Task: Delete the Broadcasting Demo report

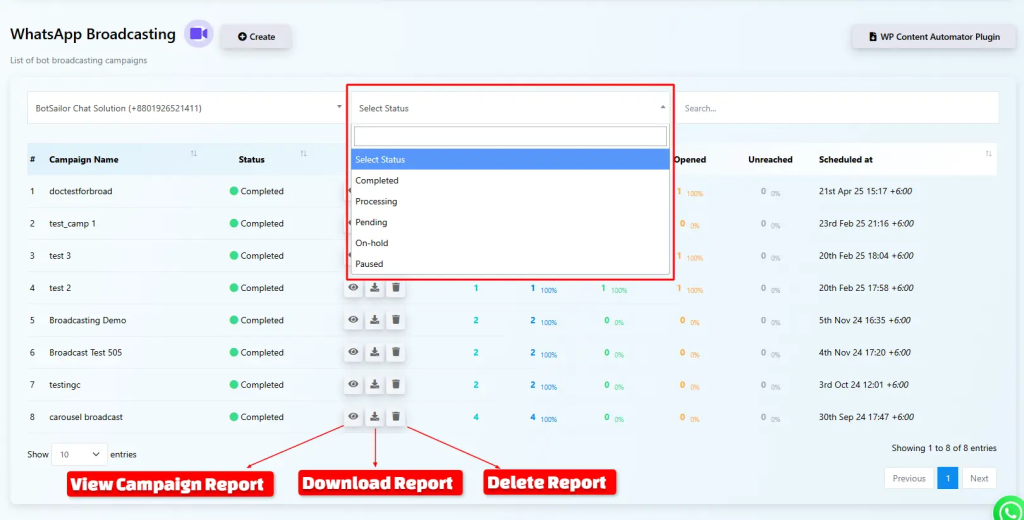Action: point(396,320)
